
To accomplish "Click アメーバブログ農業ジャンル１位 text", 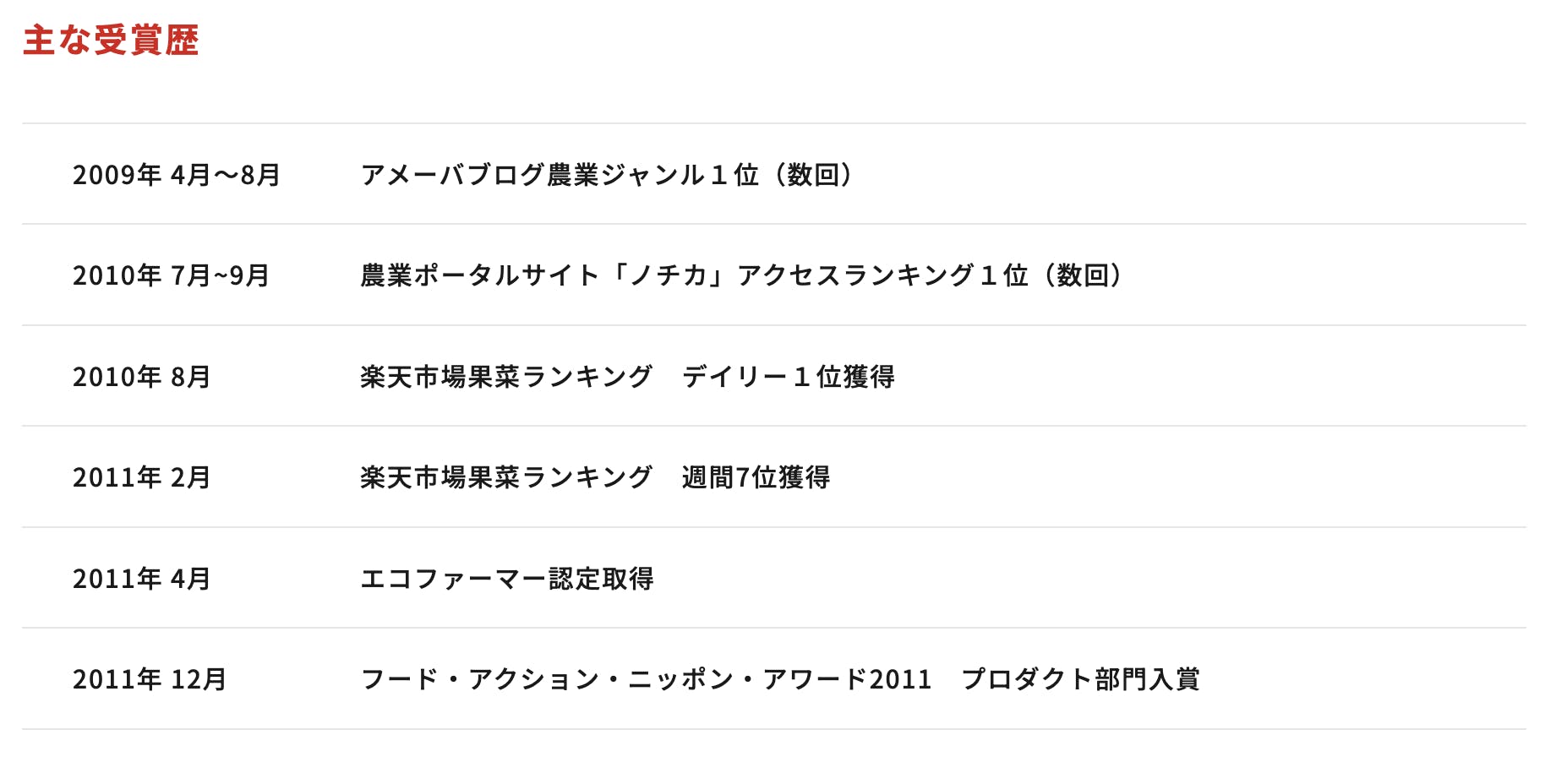I will [559, 175].
